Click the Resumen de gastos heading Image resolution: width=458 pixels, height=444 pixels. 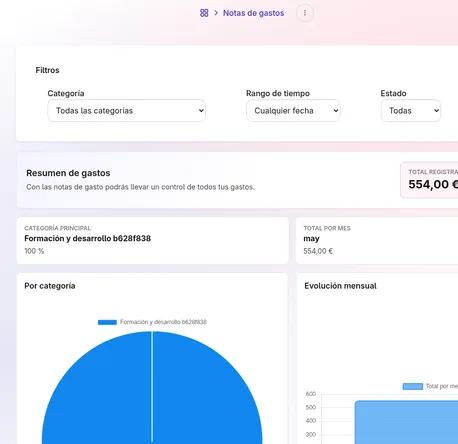coord(68,173)
